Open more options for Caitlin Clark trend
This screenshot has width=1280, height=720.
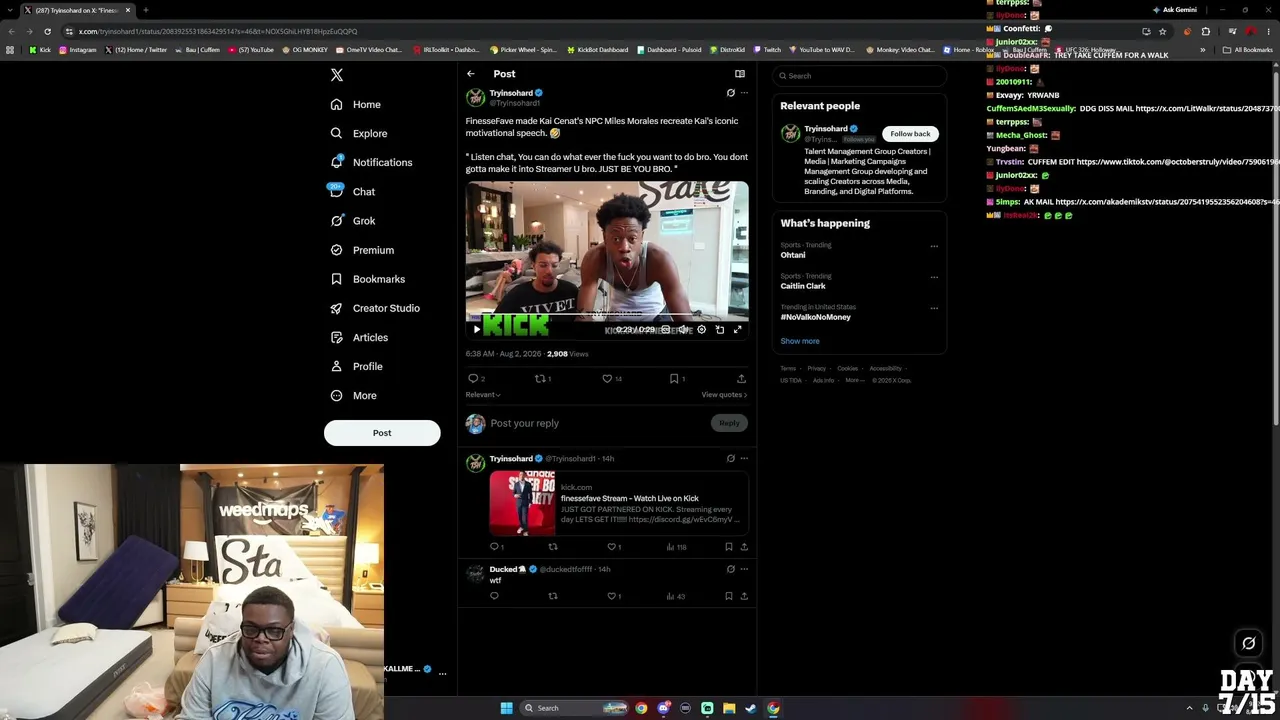point(934,277)
